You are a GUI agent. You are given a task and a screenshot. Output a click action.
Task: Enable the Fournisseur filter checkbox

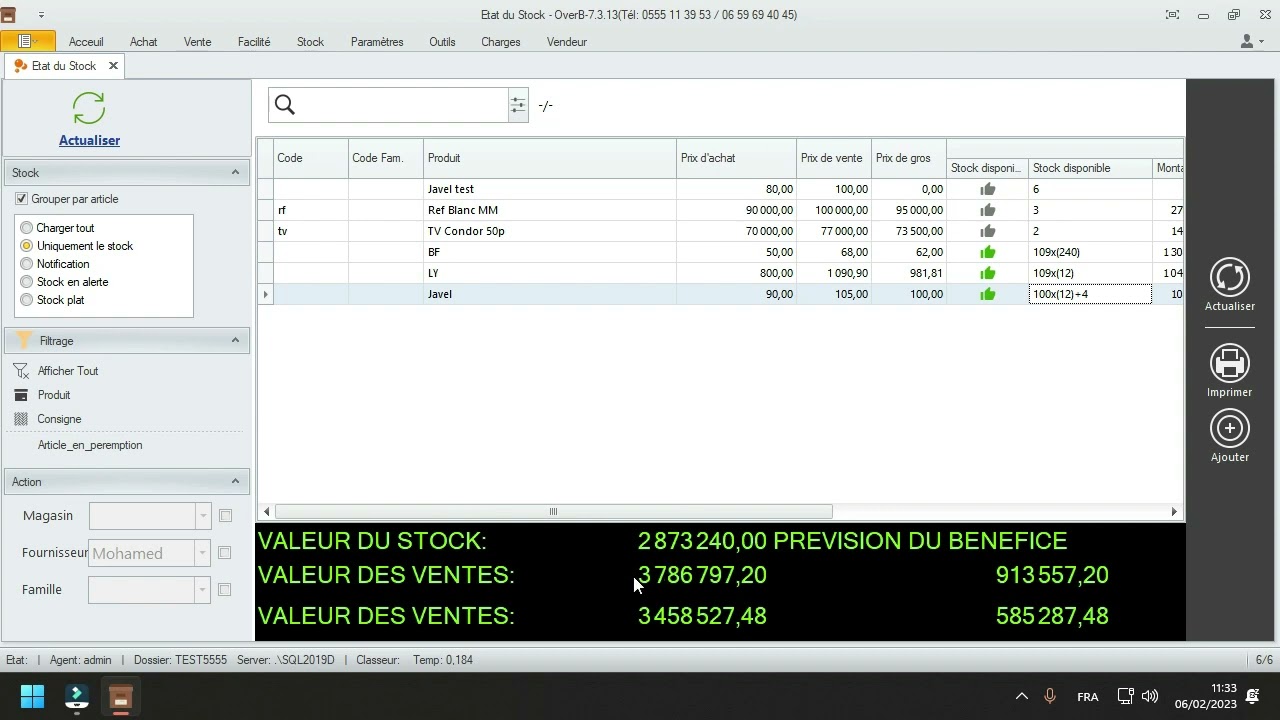[225, 553]
